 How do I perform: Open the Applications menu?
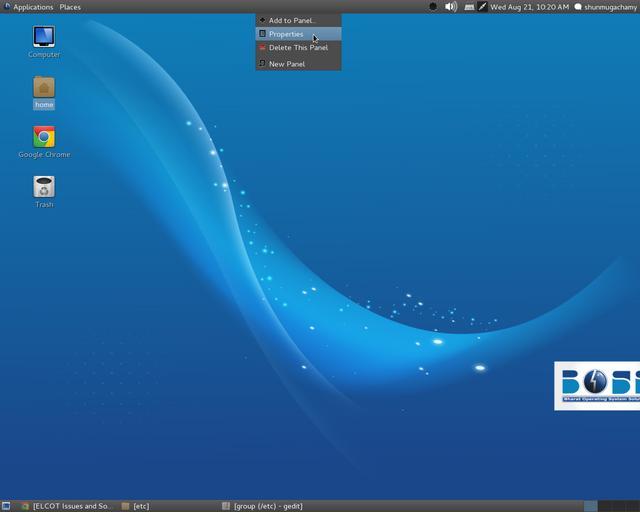click(x=32, y=7)
